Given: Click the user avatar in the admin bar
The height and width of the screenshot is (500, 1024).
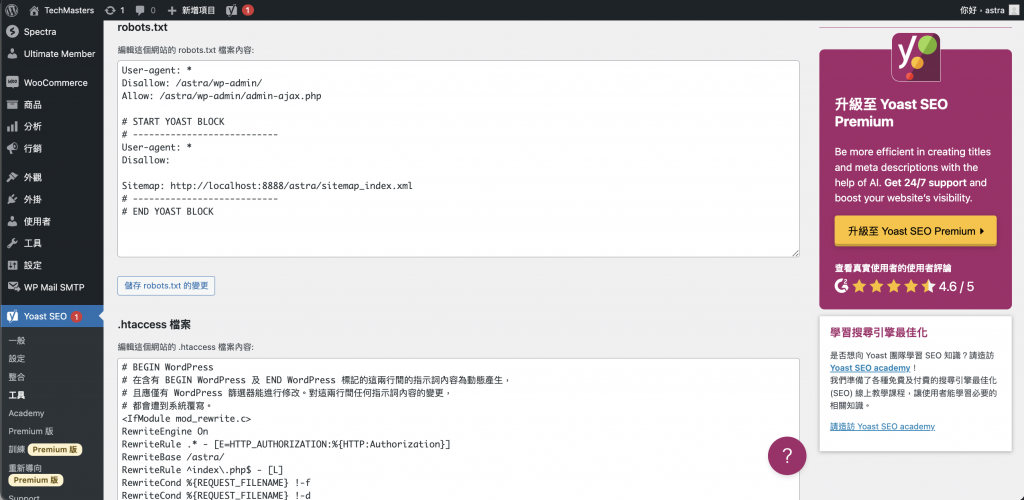Looking at the screenshot, I should click(1014, 10).
